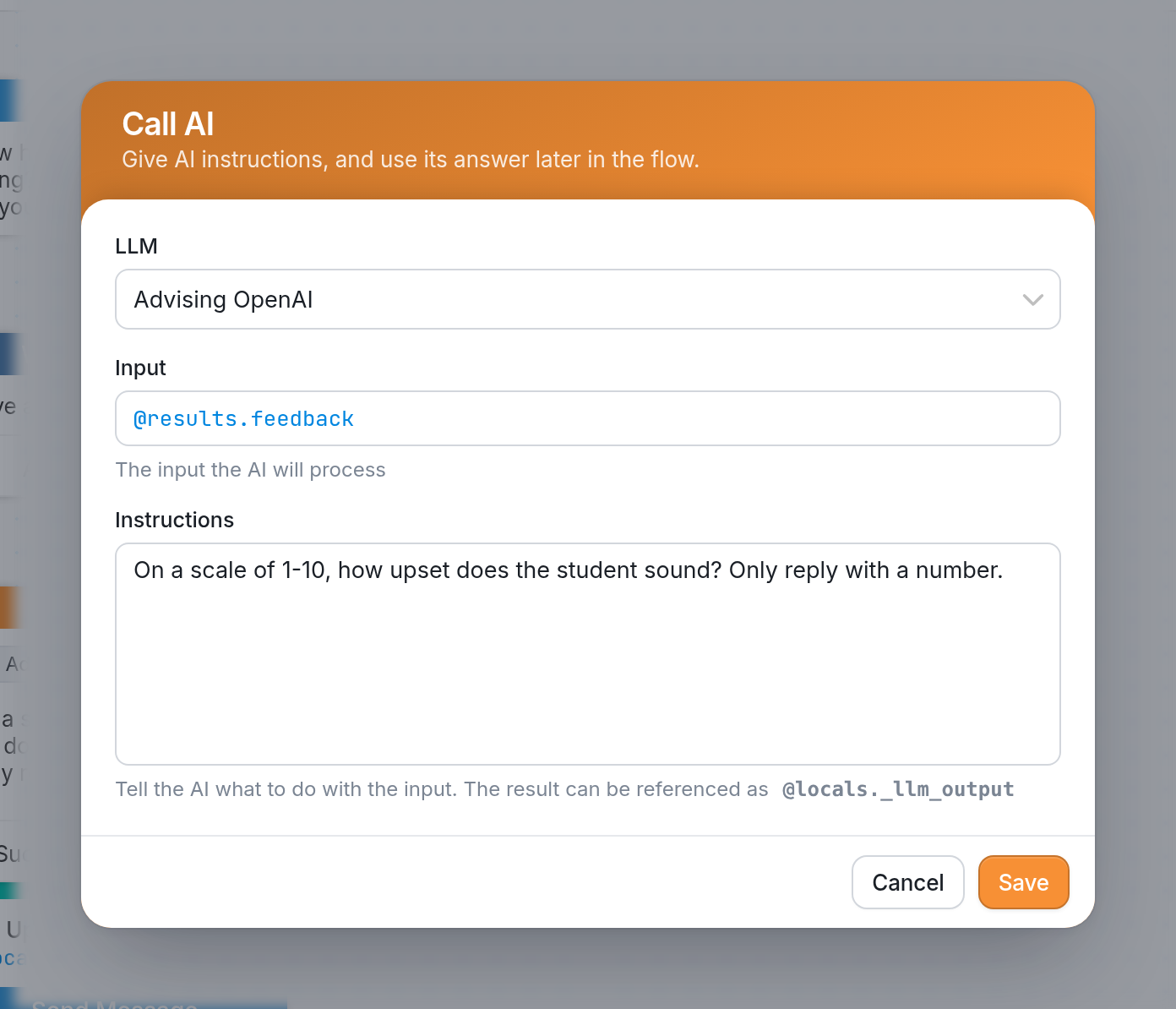The width and height of the screenshot is (1176, 1009).
Task: Click 'The input the AI will process' hint
Action: [250, 470]
